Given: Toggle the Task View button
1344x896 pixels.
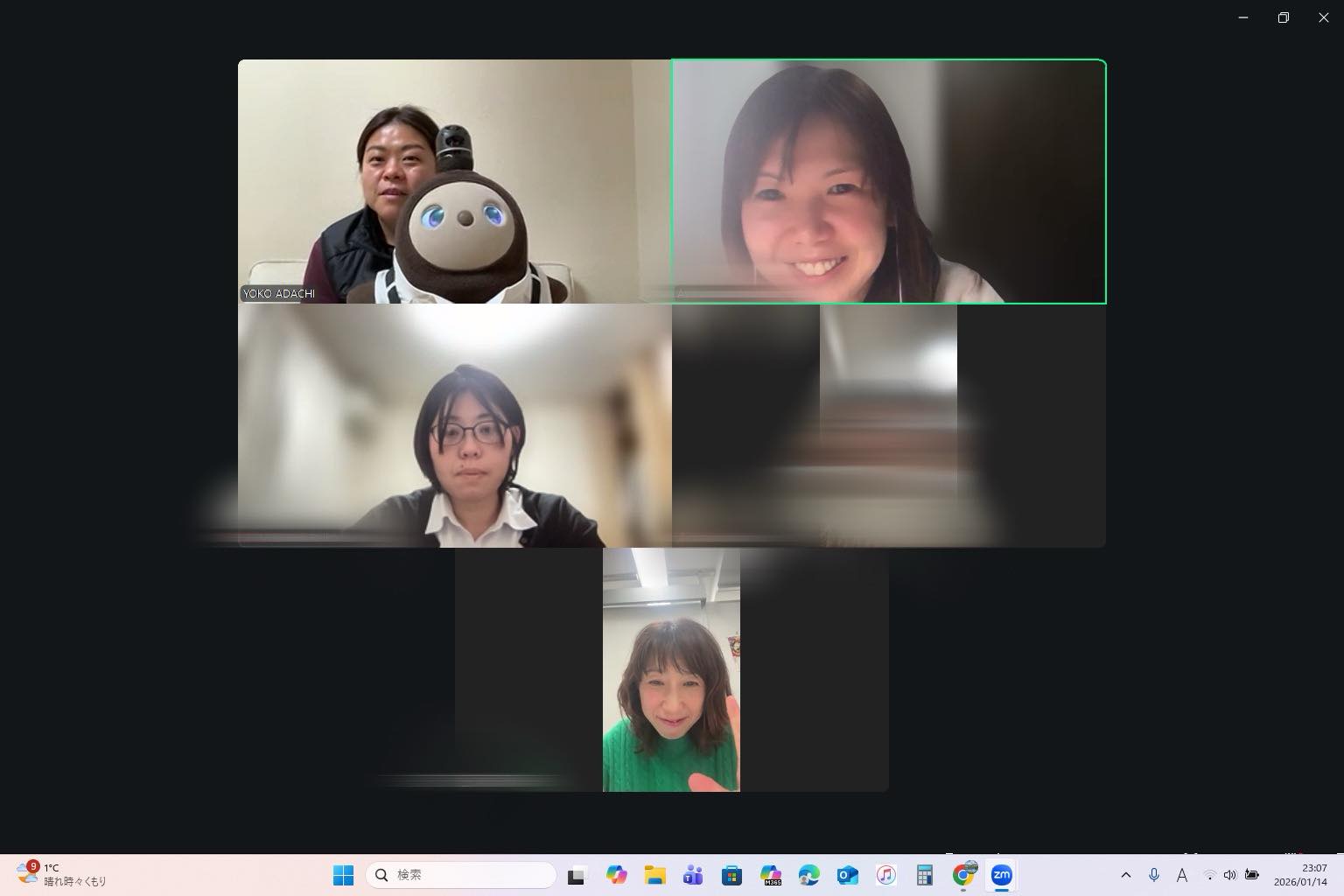Looking at the screenshot, I should pos(577,875).
